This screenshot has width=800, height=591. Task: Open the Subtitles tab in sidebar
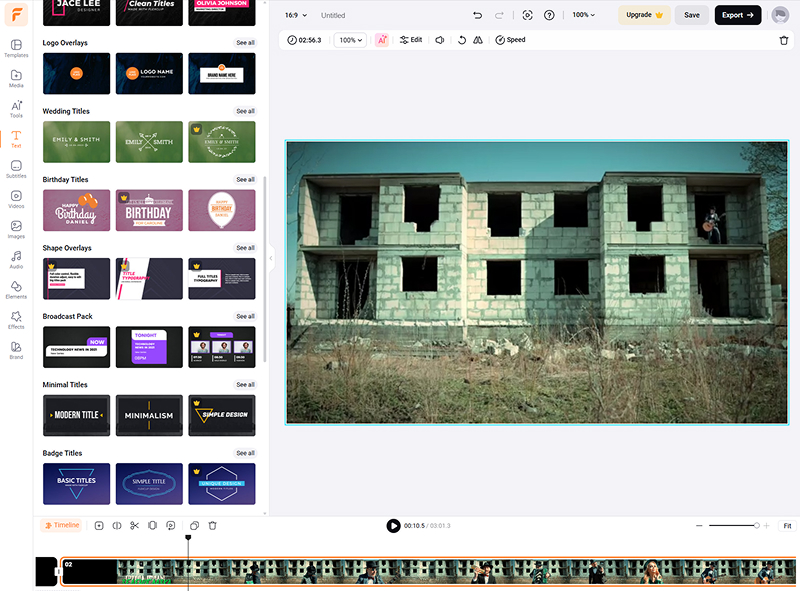[x=16, y=169]
